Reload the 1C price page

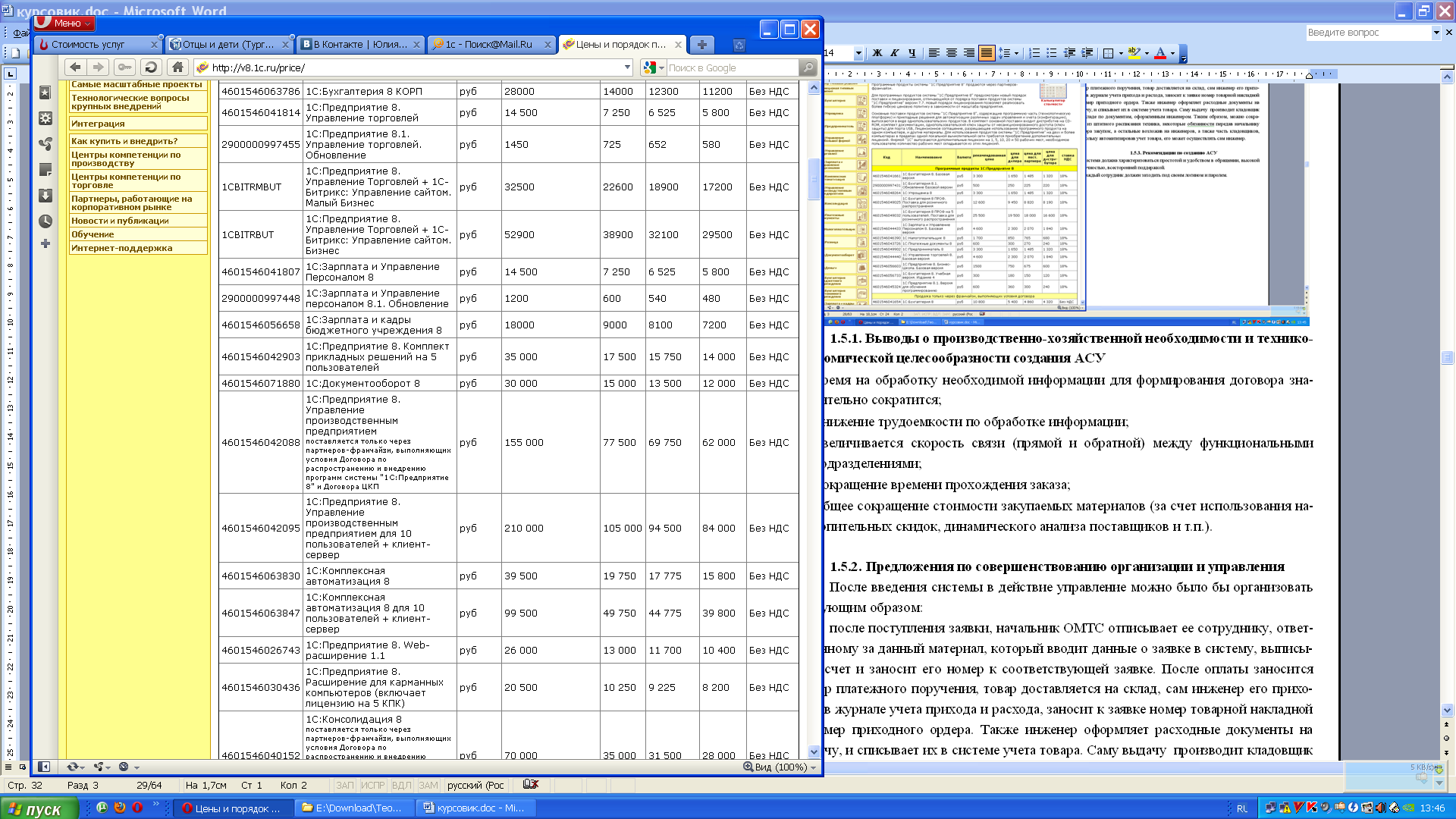pyautogui.click(x=151, y=67)
